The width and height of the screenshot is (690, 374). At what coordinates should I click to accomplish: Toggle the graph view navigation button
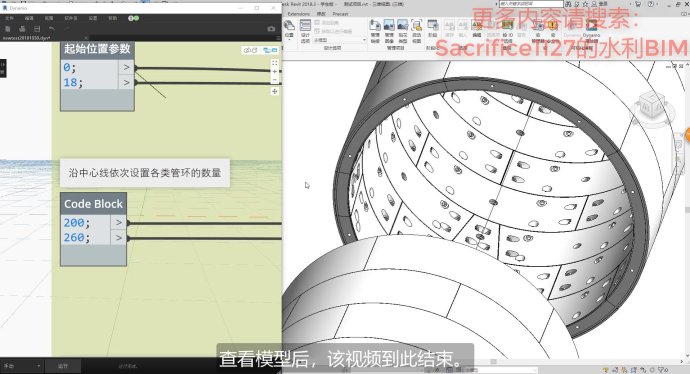(270, 50)
